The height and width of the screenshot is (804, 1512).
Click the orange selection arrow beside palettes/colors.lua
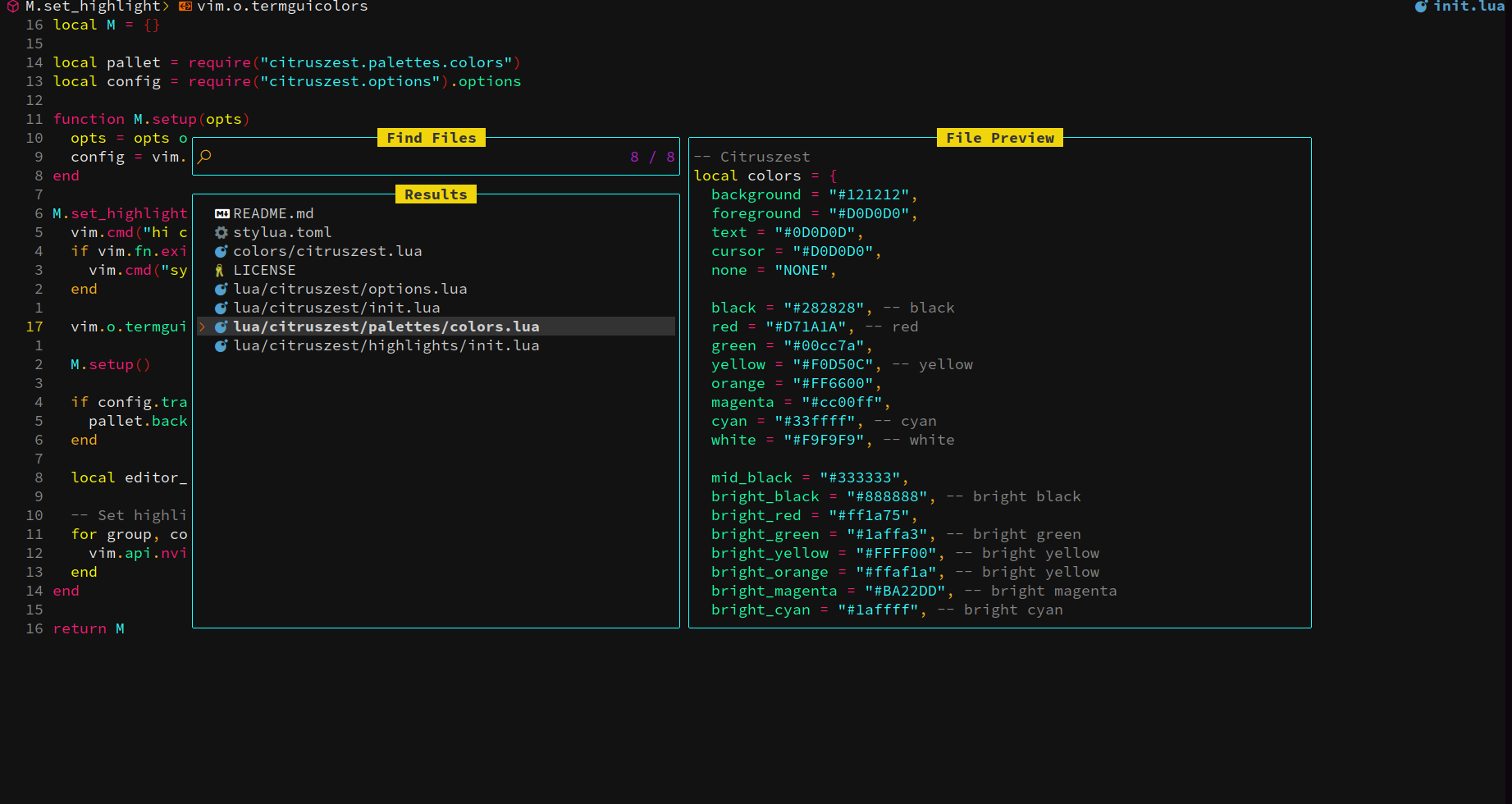pyautogui.click(x=202, y=327)
